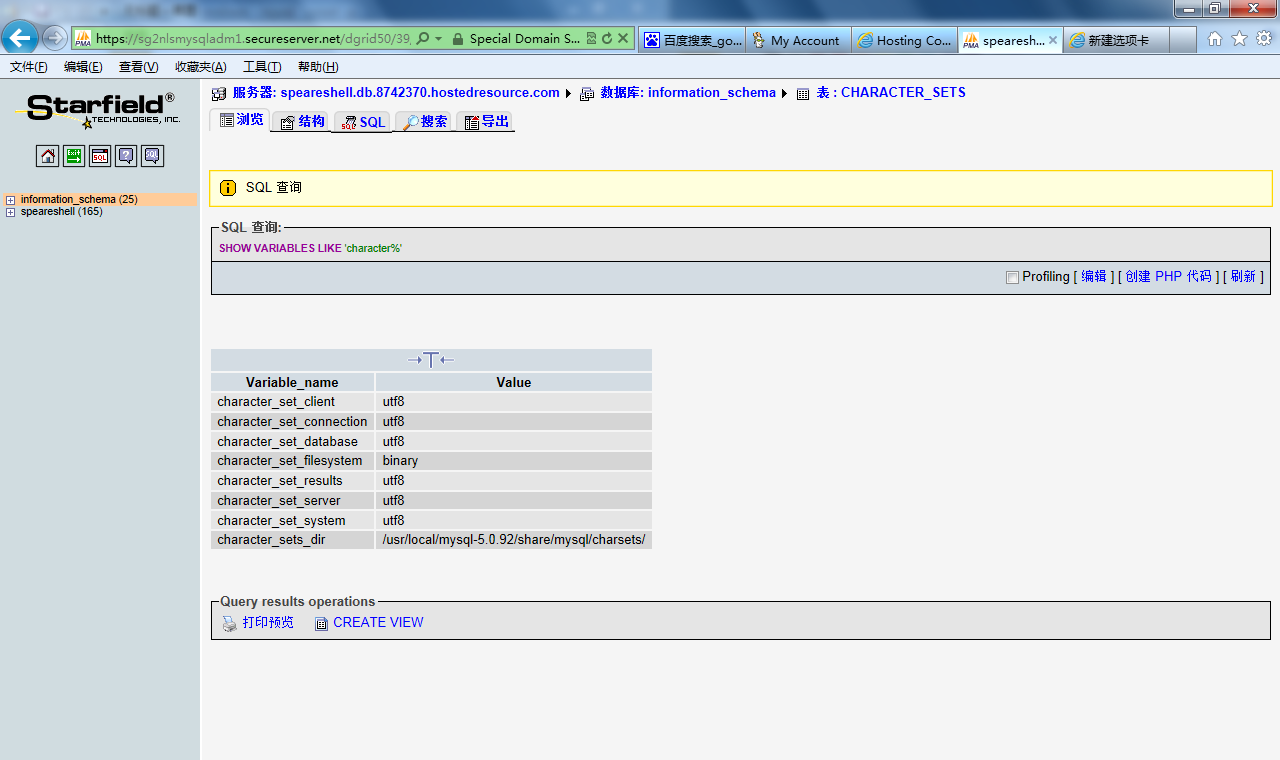Open the phpMyAdmin documentation help icon
Viewport: 1280px width, 760px height.
126,156
